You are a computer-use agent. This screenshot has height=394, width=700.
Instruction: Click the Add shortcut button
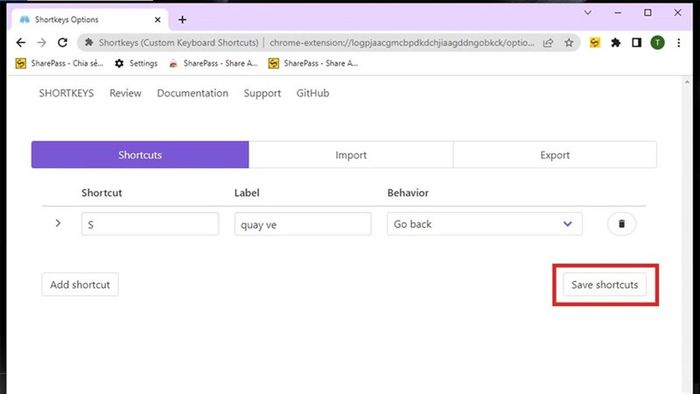point(80,285)
